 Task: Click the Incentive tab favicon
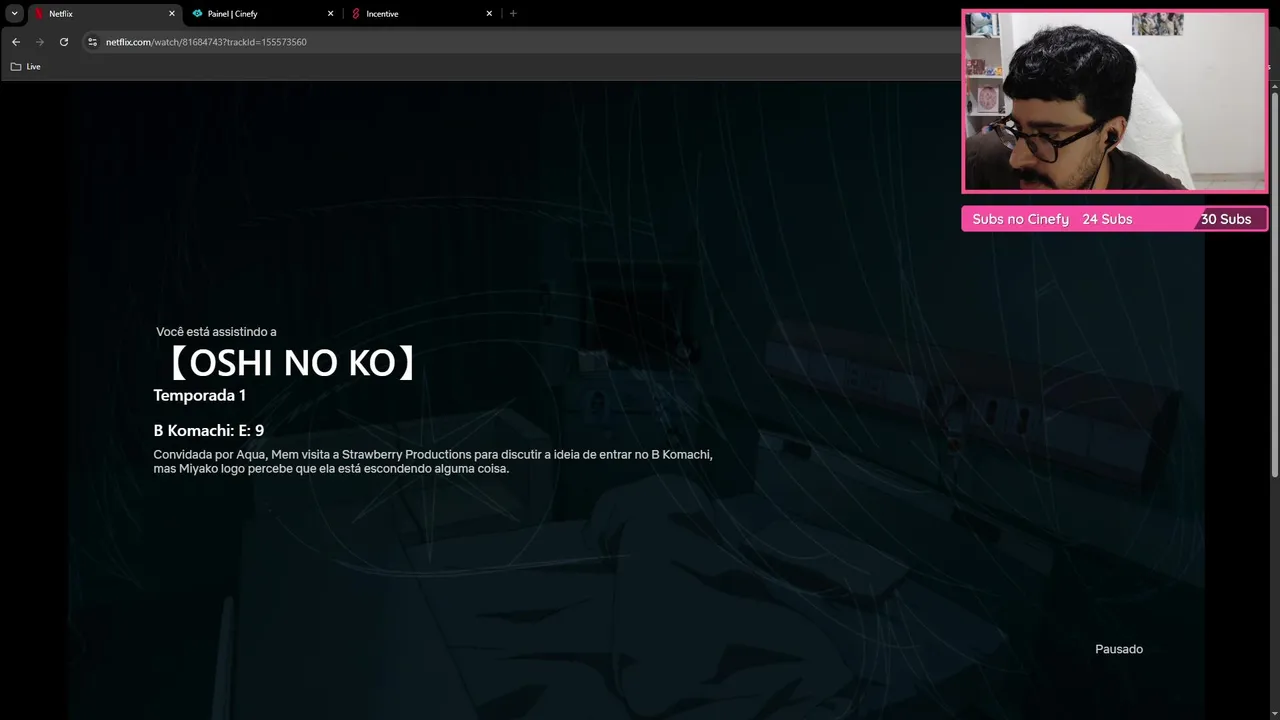tap(356, 14)
